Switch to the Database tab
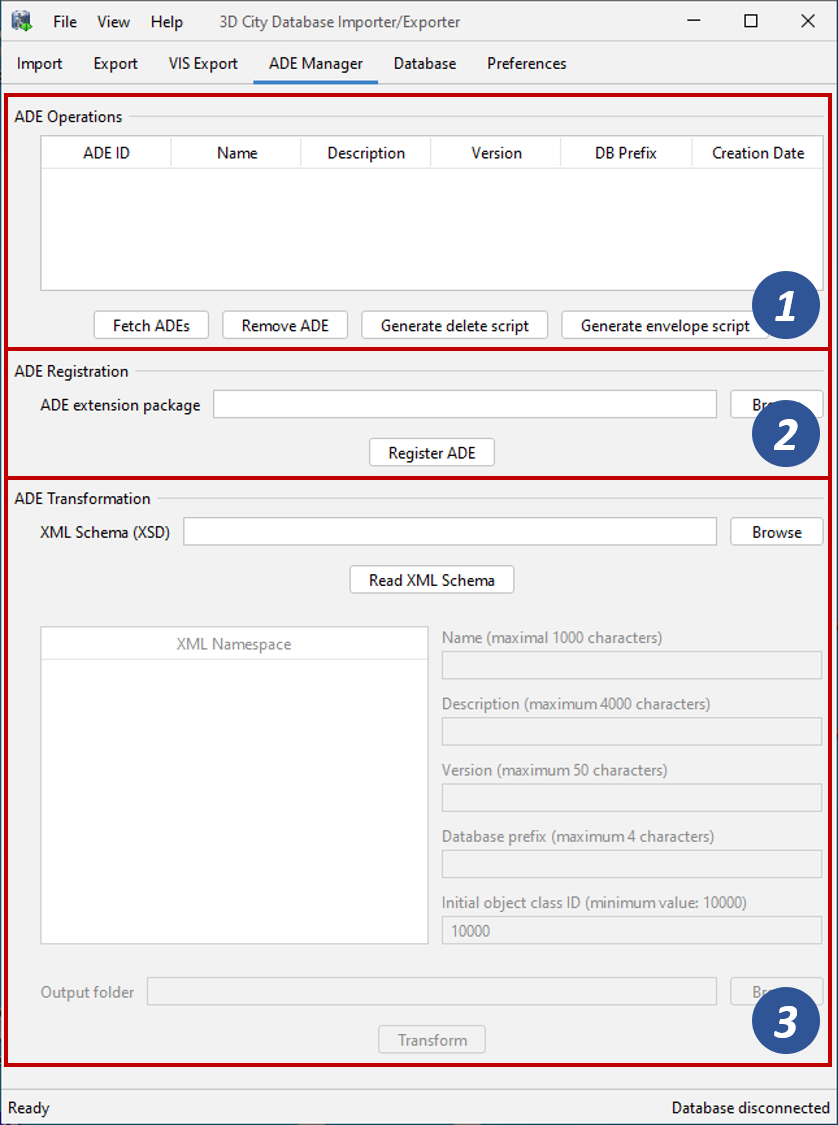Viewport: 838px width, 1125px height. [425, 64]
